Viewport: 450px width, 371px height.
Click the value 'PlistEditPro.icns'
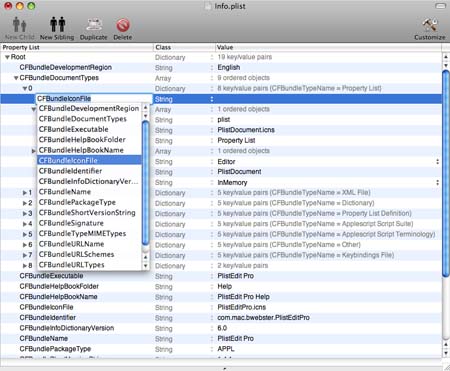[242, 307]
